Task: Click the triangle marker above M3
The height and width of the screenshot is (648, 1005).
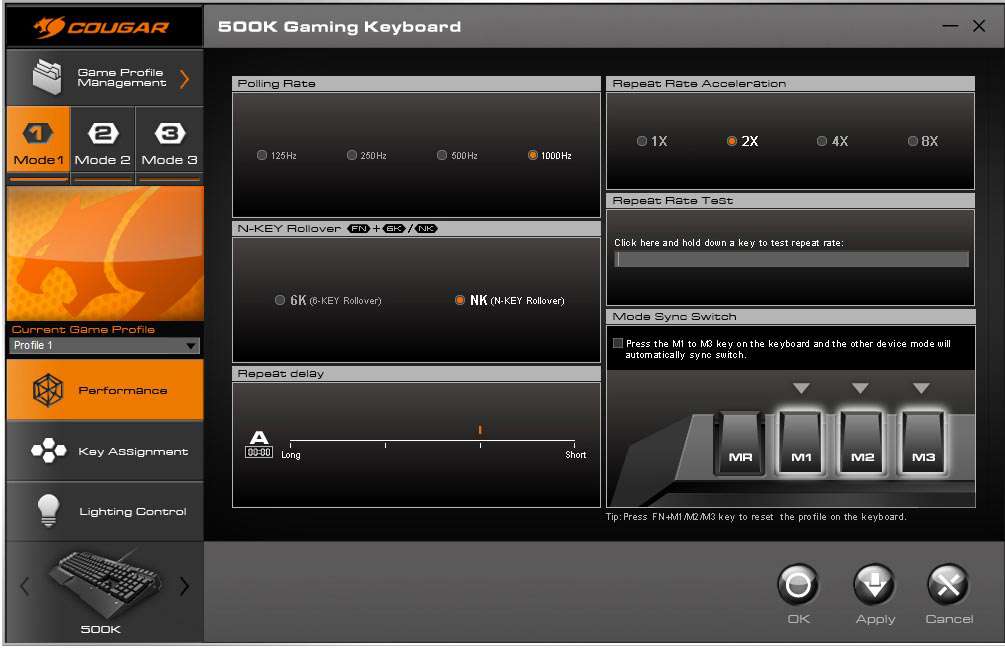Action: coord(921,388)
